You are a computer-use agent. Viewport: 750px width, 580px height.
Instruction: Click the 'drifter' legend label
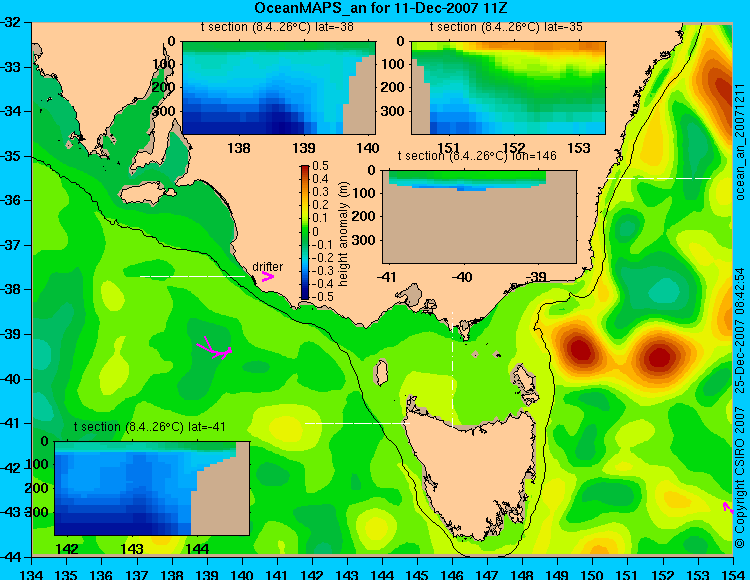(267, 267)
